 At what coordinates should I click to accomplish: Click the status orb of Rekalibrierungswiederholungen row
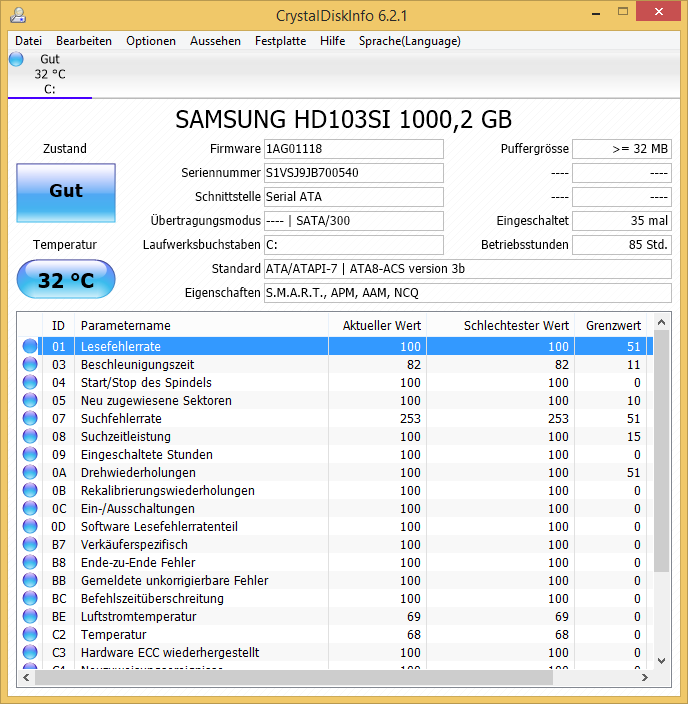(x=30, y=490)
